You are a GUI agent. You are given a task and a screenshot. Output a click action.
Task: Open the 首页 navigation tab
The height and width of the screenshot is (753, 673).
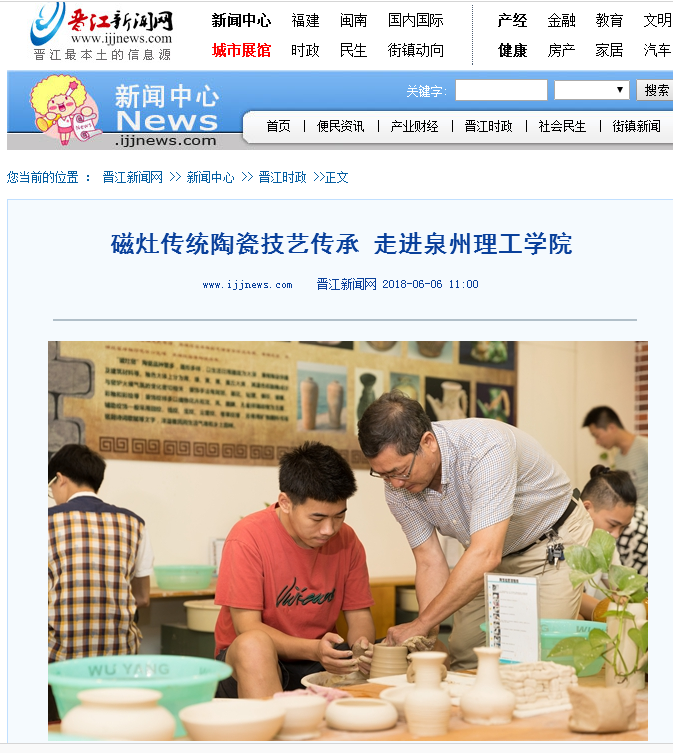[279, 126]
